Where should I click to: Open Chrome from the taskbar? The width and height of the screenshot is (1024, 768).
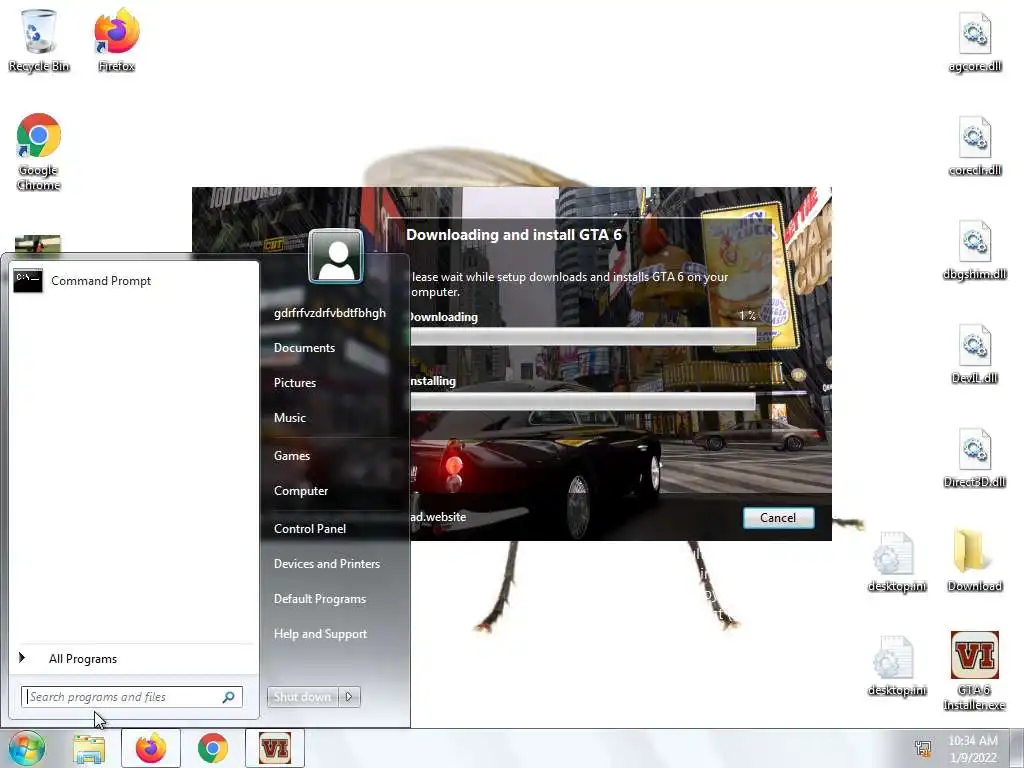[213, 748]
